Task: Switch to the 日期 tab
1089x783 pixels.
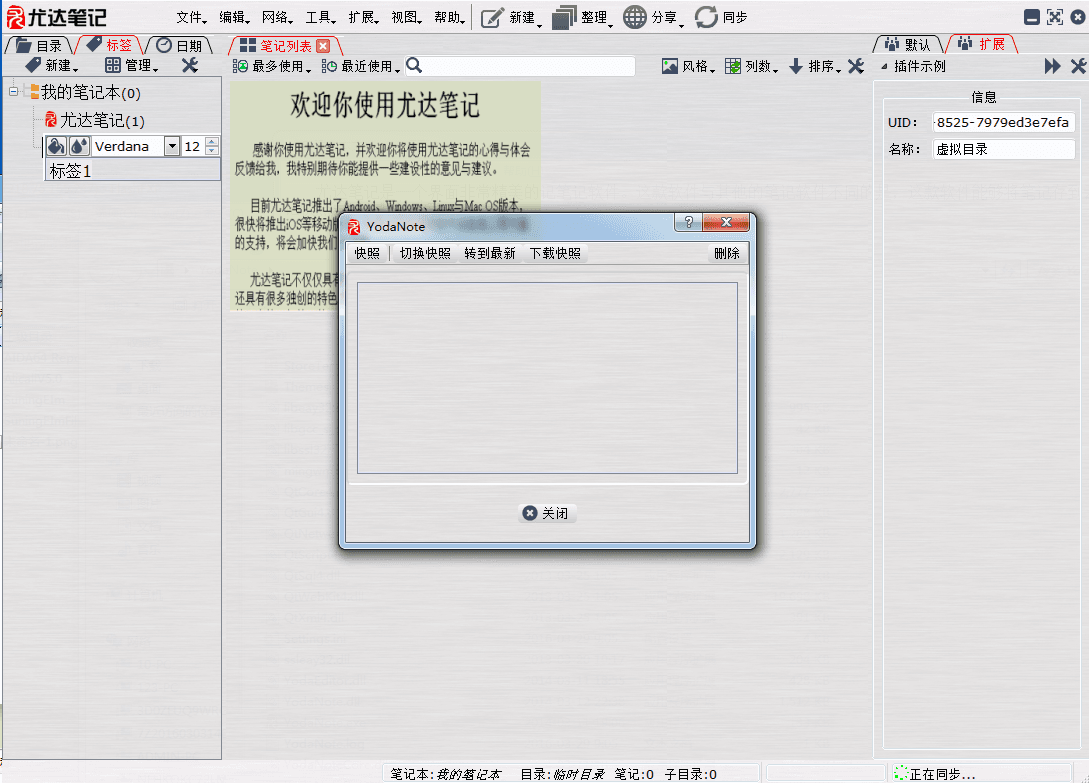Action: click(179, 45)
